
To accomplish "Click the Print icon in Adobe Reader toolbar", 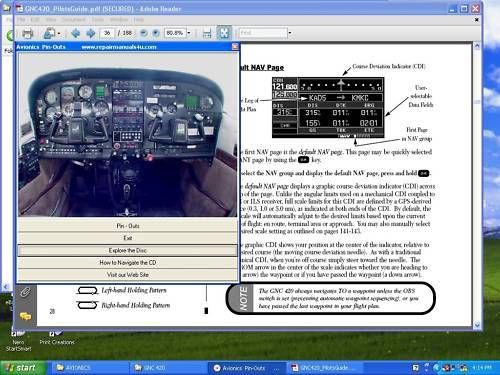I will click(x=28, y=33).
